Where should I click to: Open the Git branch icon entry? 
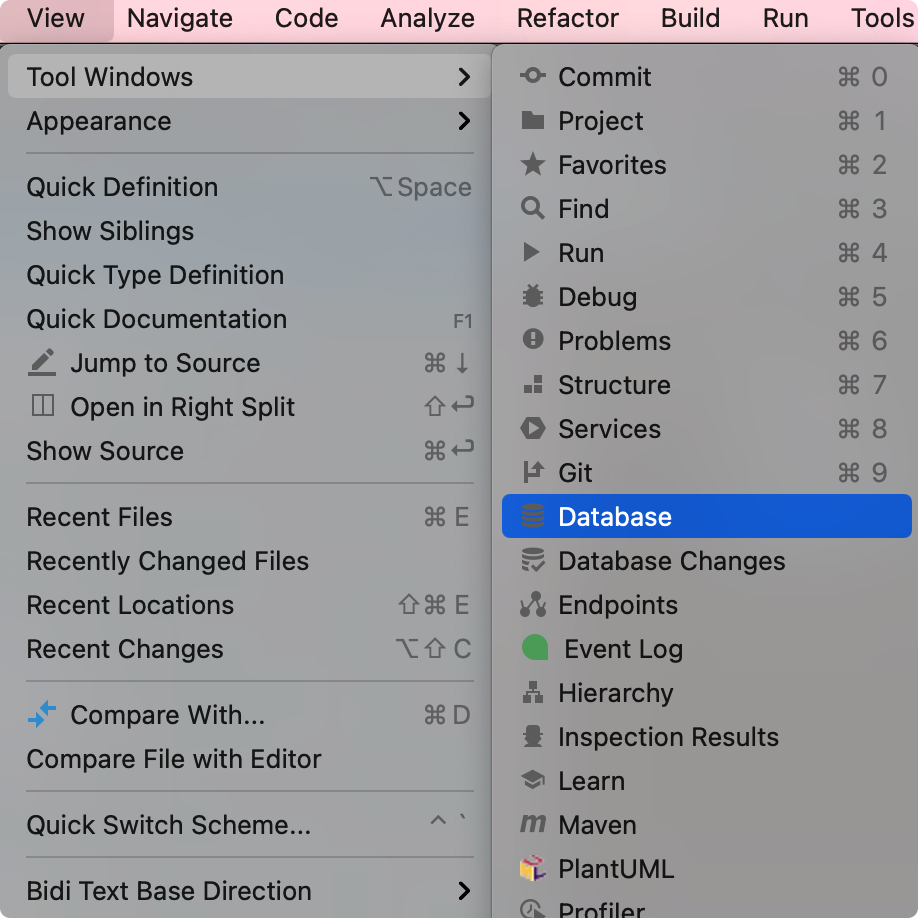[532, 472]
